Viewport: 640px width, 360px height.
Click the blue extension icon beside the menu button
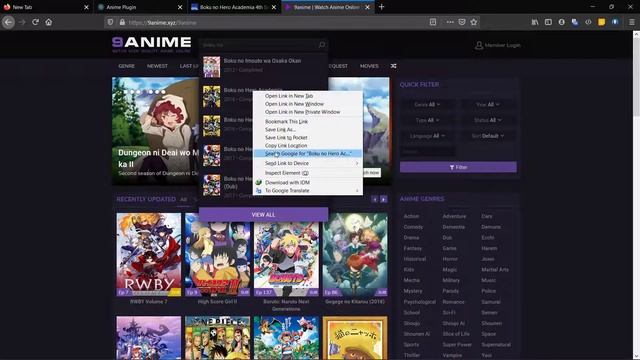coord(615,22)
